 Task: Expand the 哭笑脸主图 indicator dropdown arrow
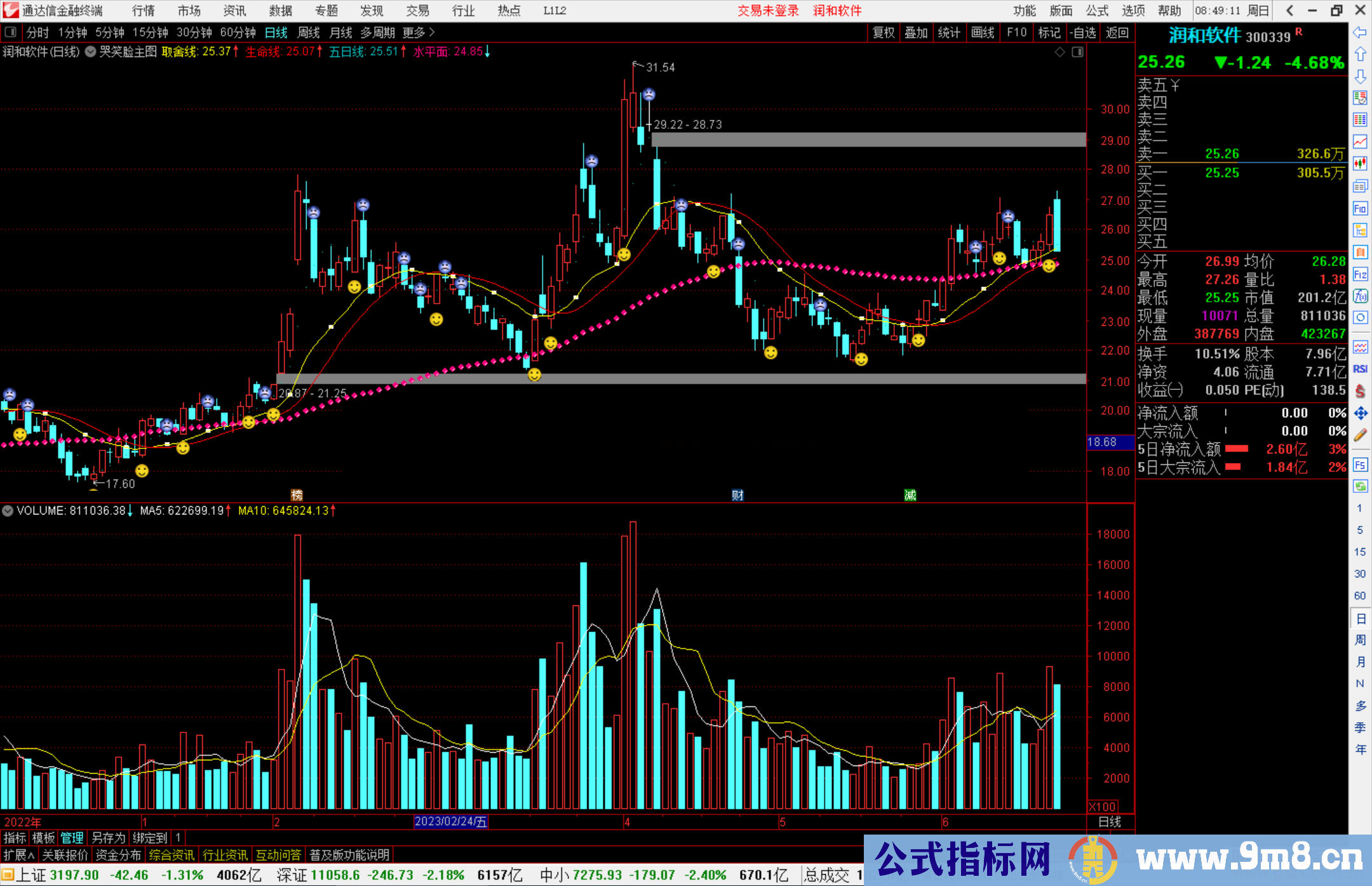point(91,52)
